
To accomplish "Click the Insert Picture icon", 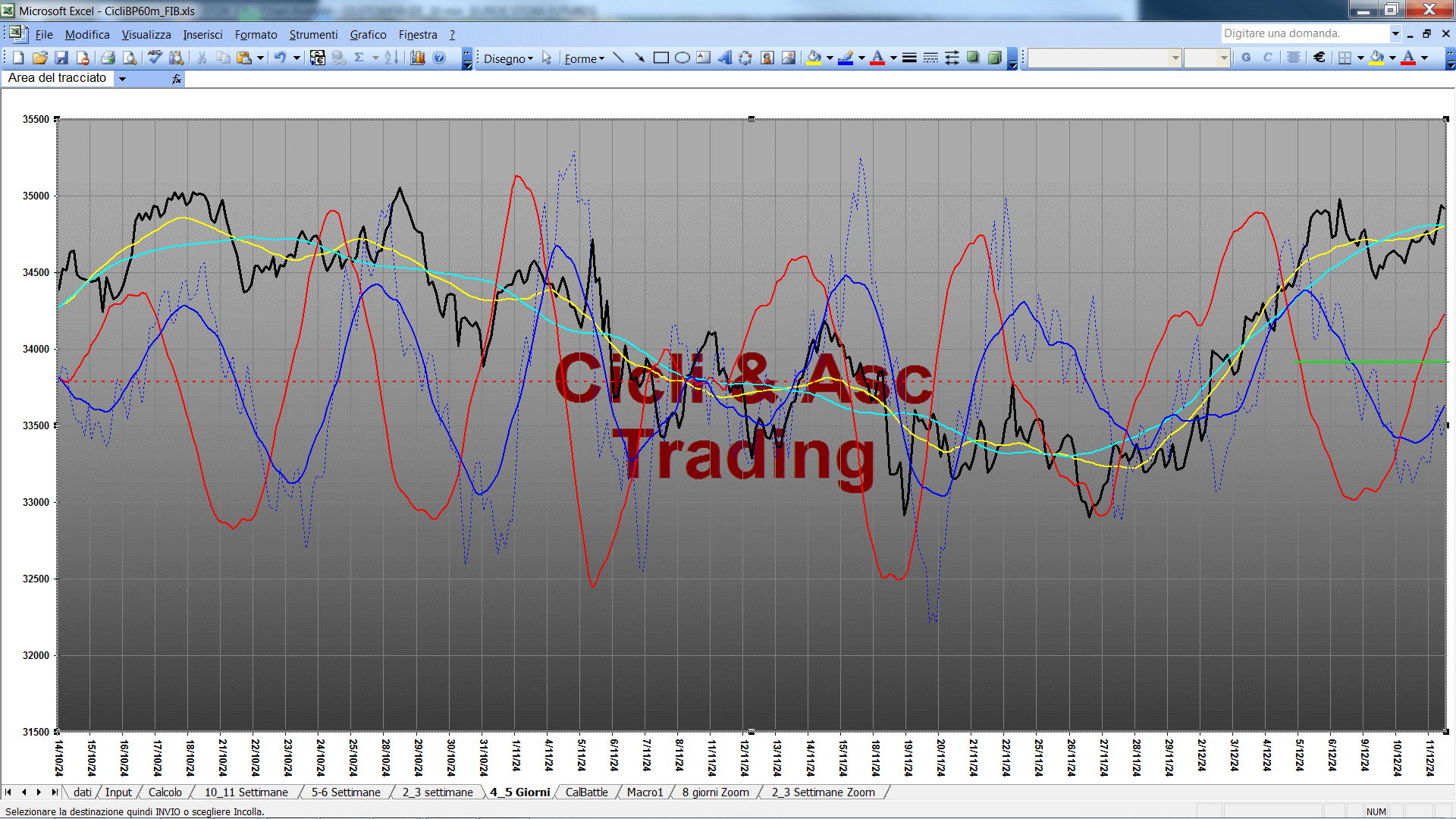I will coord(789,58).
